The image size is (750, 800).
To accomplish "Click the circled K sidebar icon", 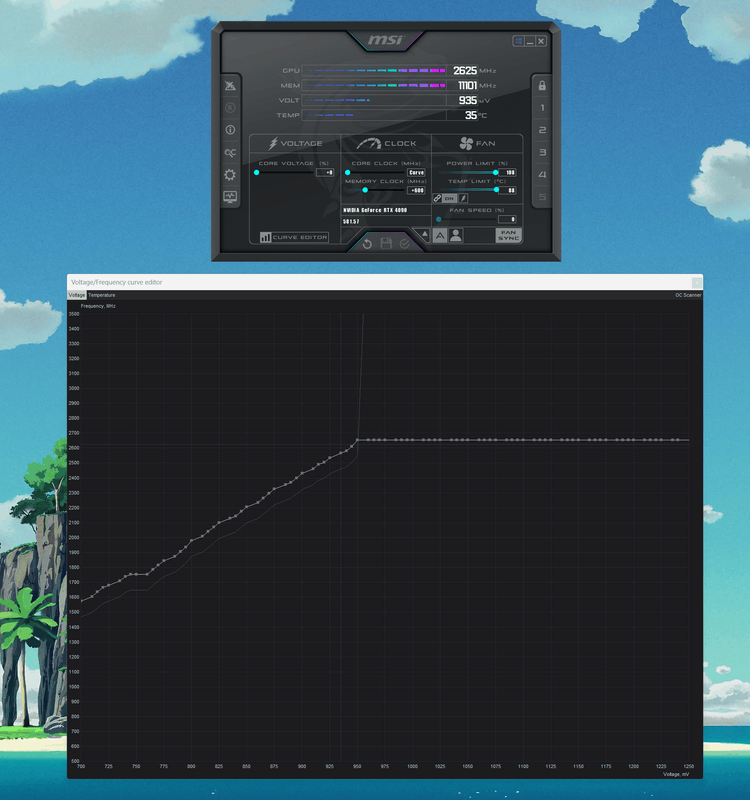I will 230,108.
